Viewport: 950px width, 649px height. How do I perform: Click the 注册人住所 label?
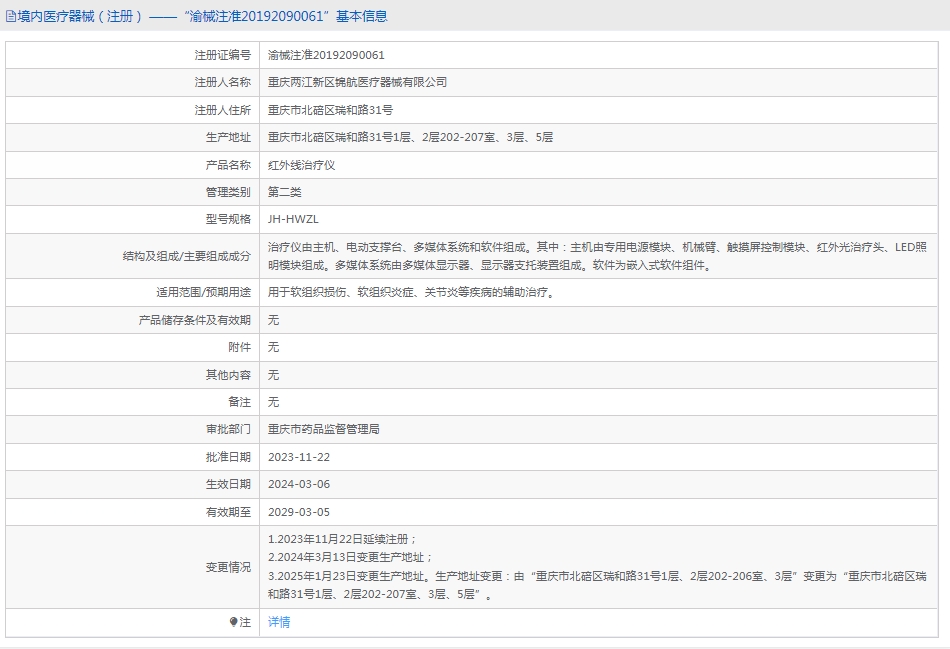coord(222,110)
